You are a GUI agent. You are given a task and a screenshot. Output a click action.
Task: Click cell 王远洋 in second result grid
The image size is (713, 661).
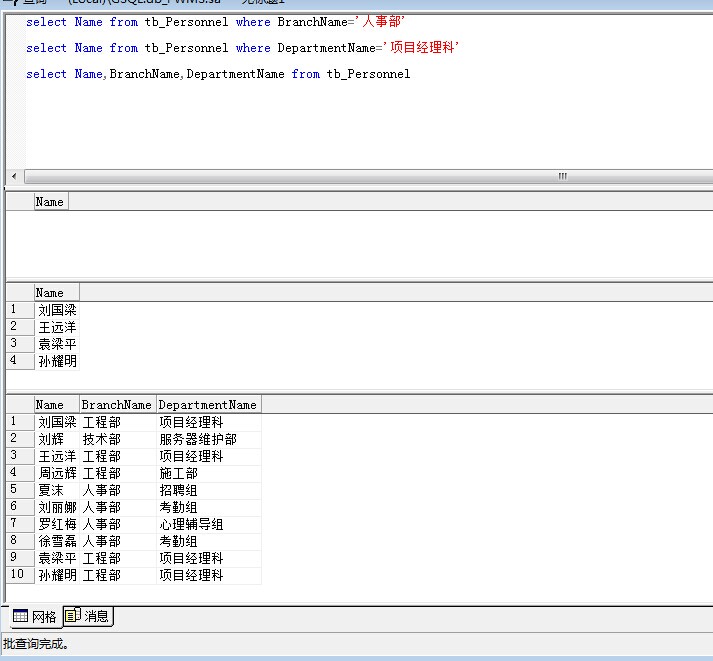tap(57, 327)
